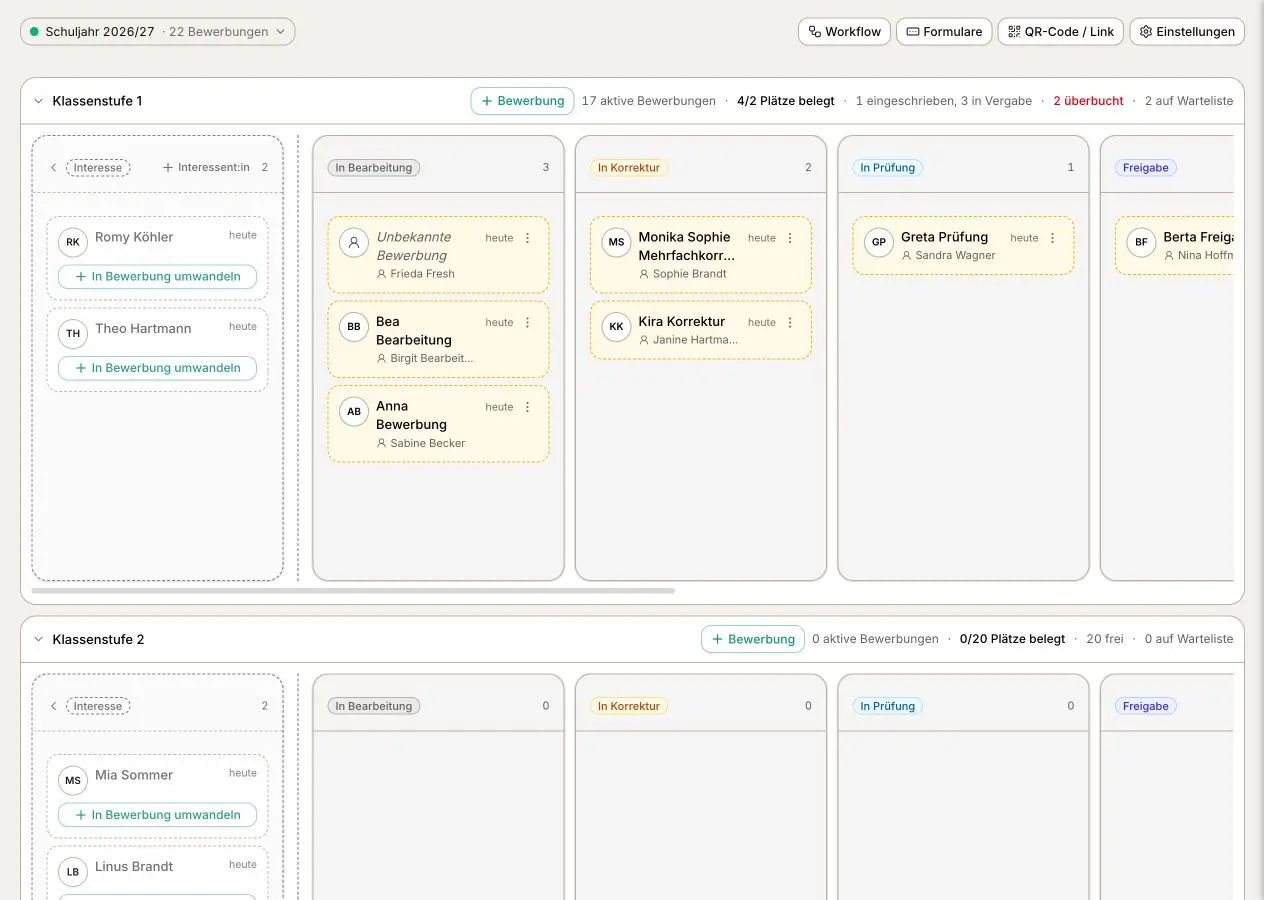Click the placeholder avatar of Unbekannte Bewerbung

[354, 242]
